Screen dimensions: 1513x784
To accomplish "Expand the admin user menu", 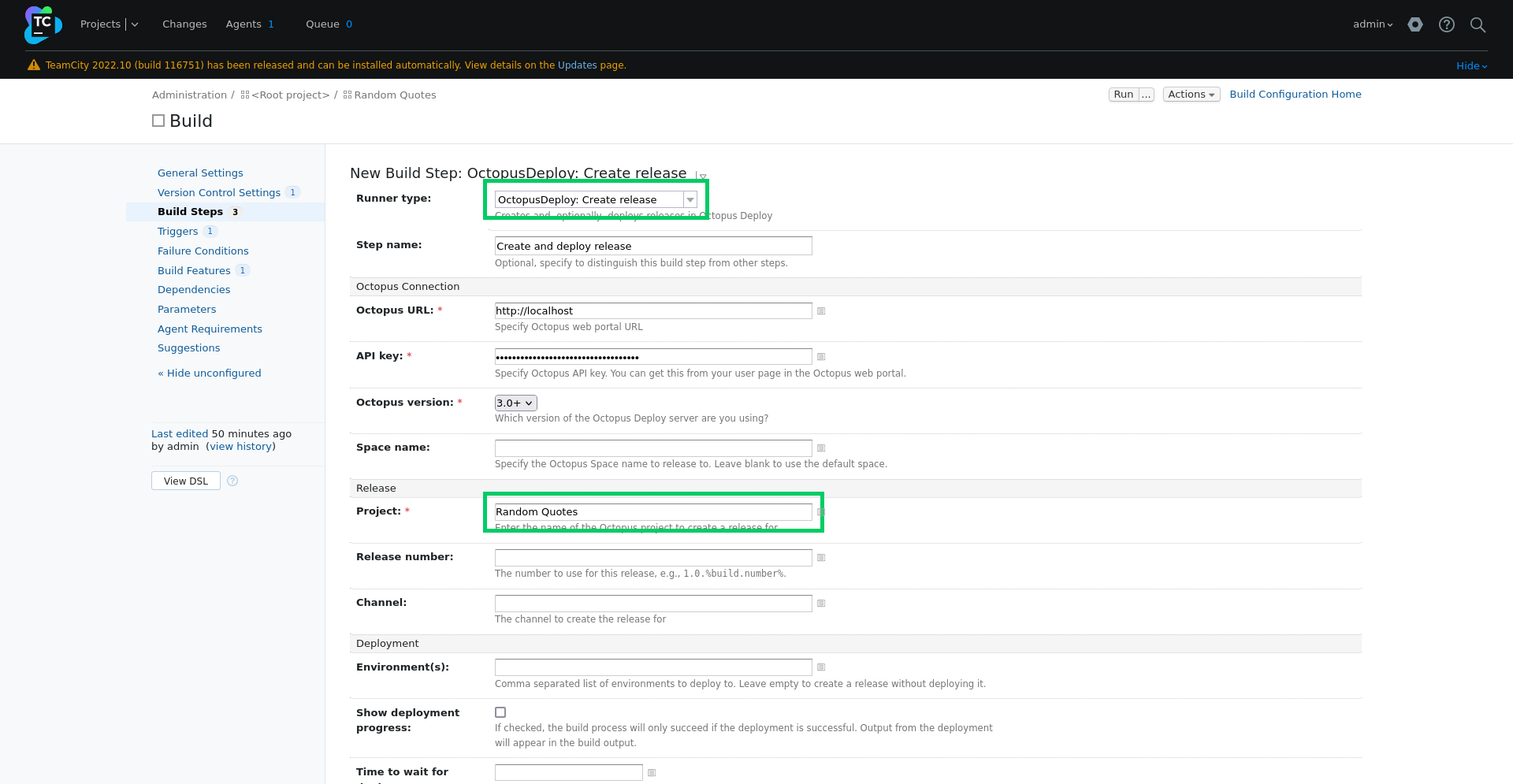I will [1373, 24].
